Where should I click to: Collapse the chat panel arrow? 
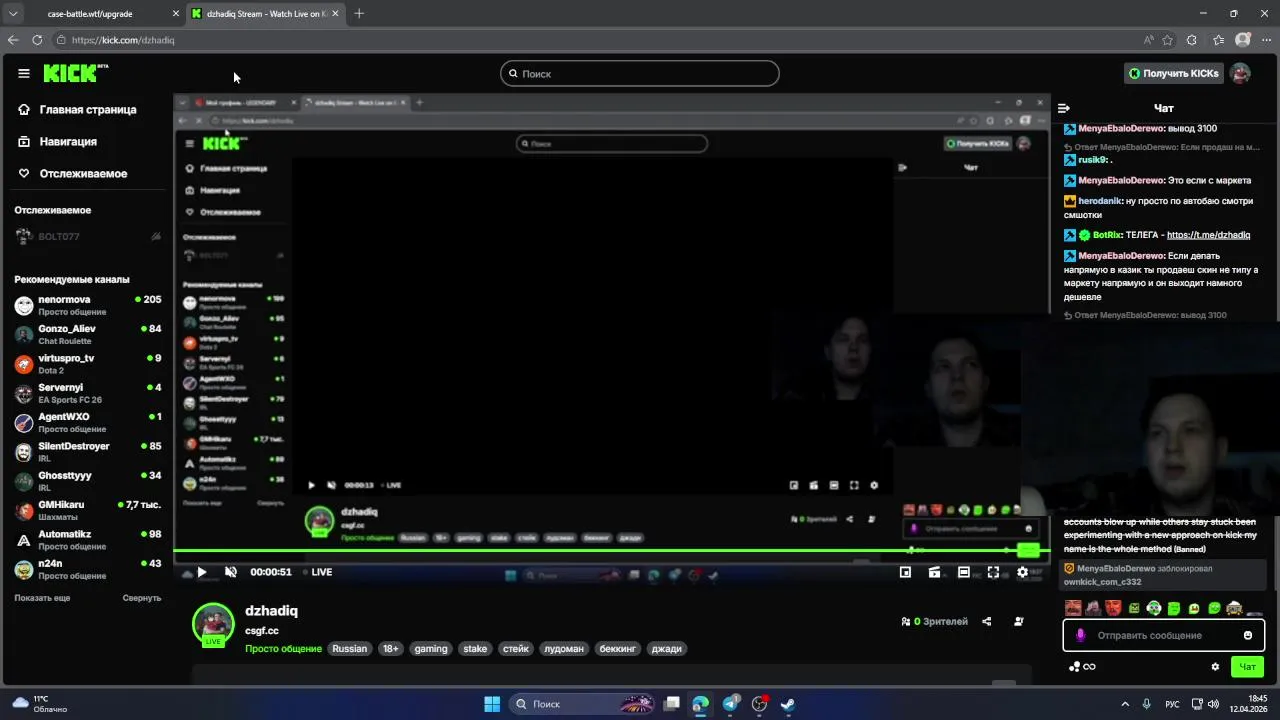click(x=1064, y=108)
